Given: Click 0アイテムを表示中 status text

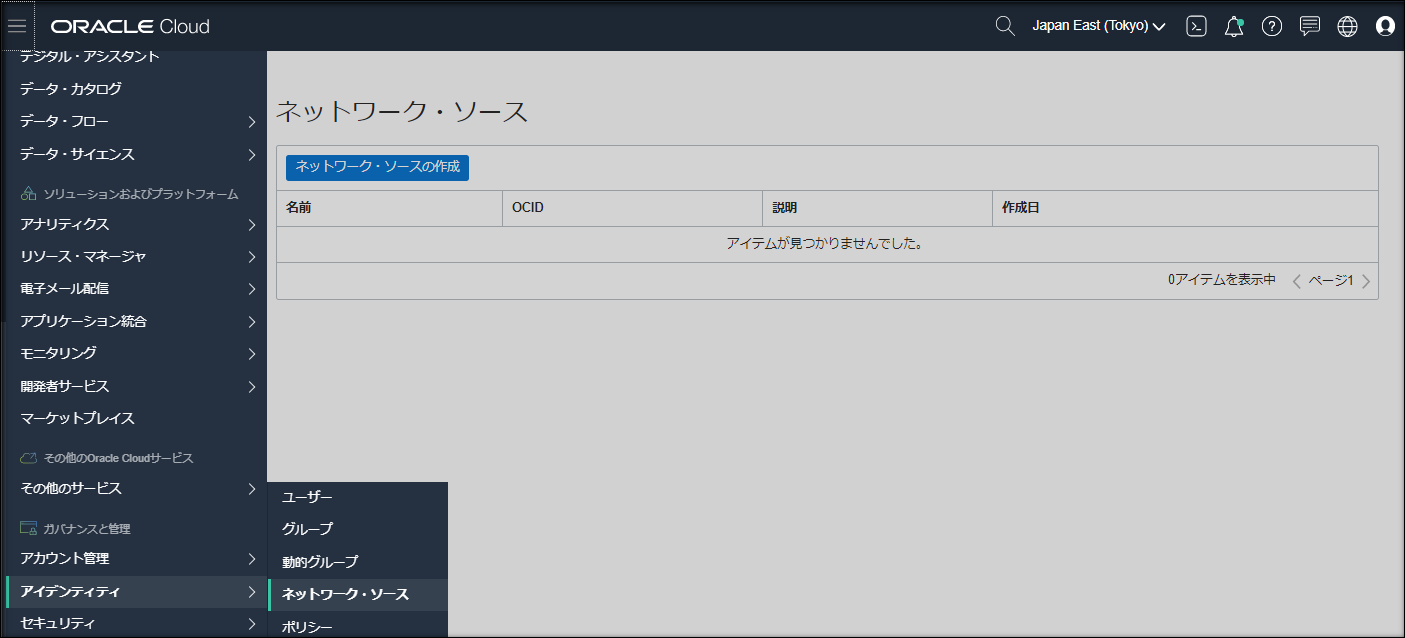Looking at the screenshot, I should click(x=1222, y=280).
